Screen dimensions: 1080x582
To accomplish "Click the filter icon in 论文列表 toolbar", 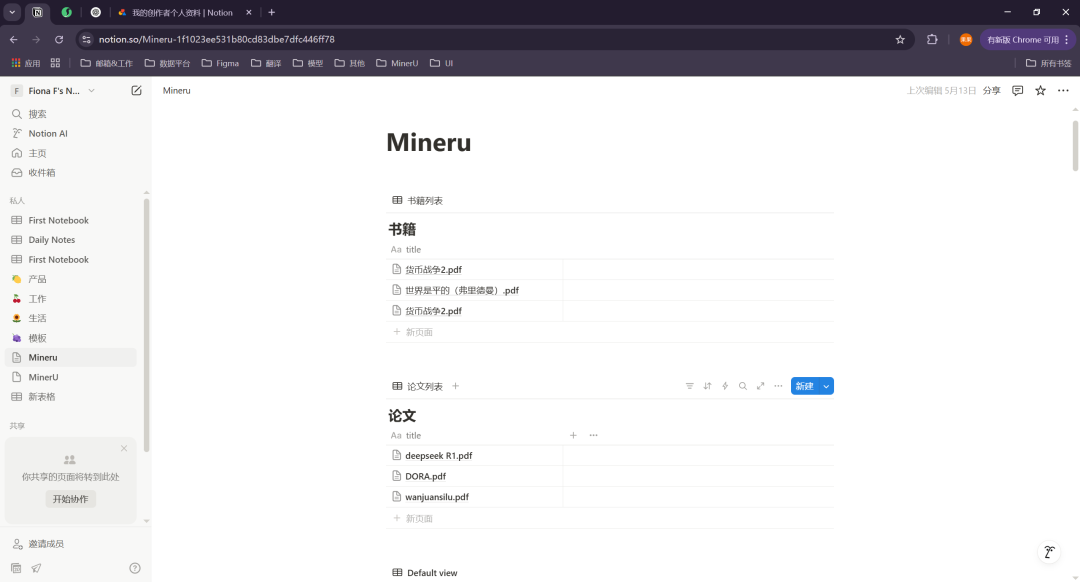I will (x=689, y=386).
